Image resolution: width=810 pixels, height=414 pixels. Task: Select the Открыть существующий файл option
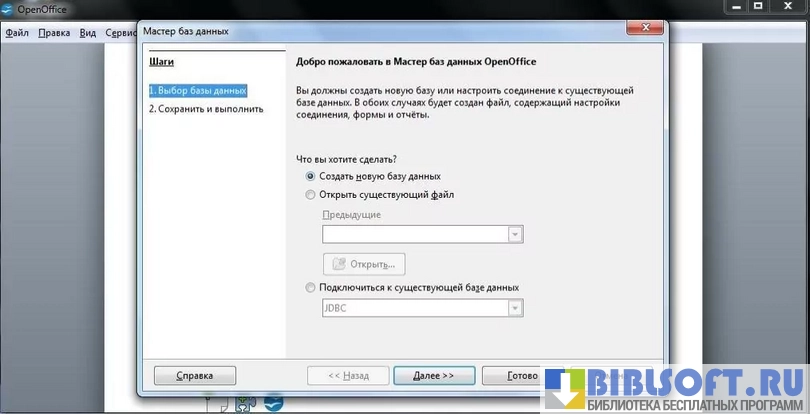(310, 194)
